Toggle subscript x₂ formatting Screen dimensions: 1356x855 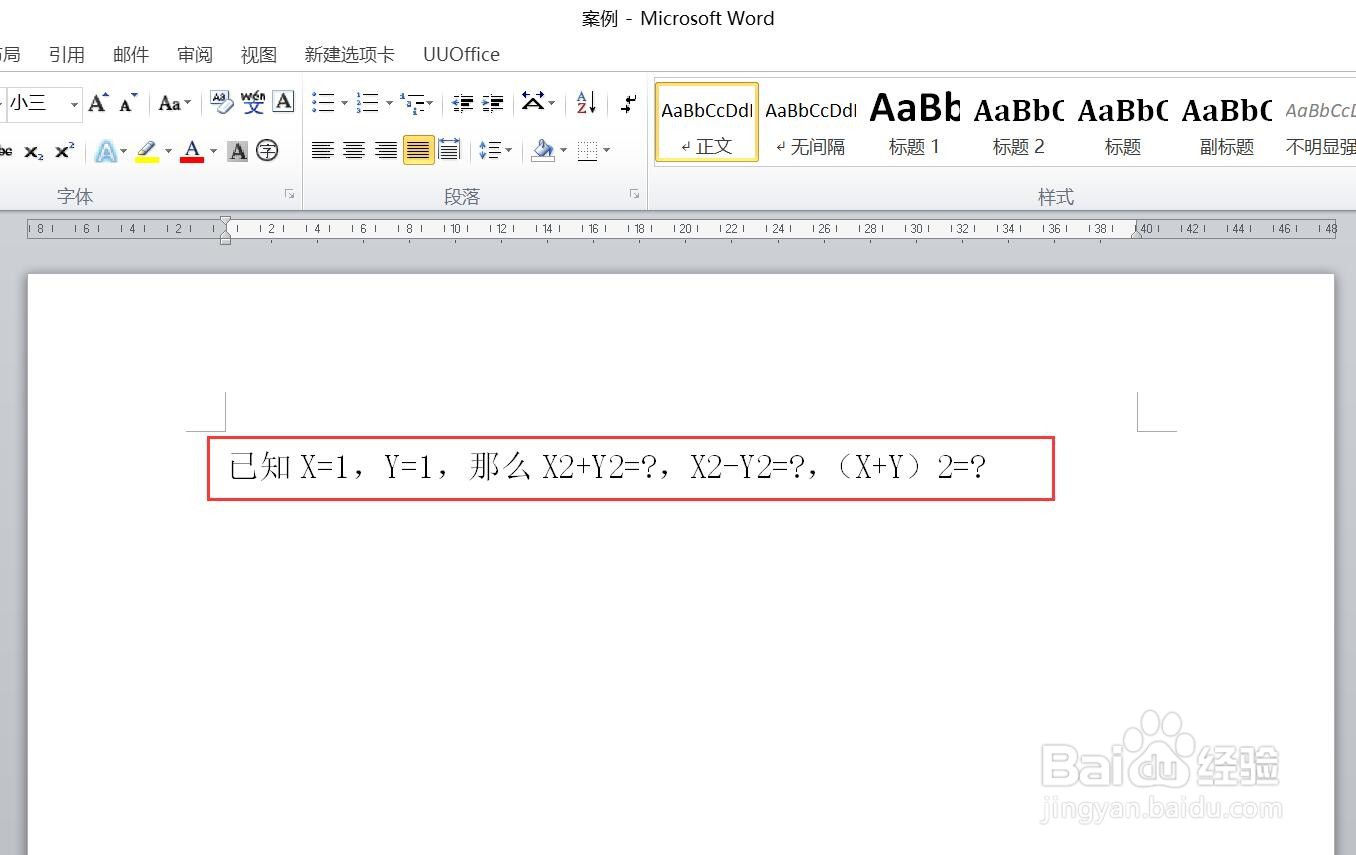pyautogui.click(x=34, y=151)
